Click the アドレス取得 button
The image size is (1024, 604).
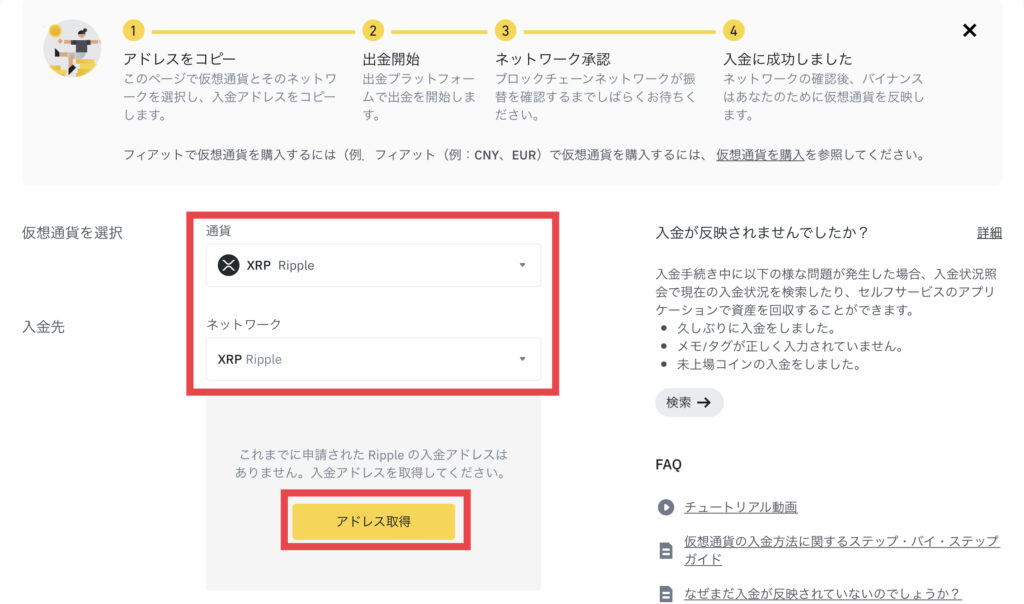[373, 521]
